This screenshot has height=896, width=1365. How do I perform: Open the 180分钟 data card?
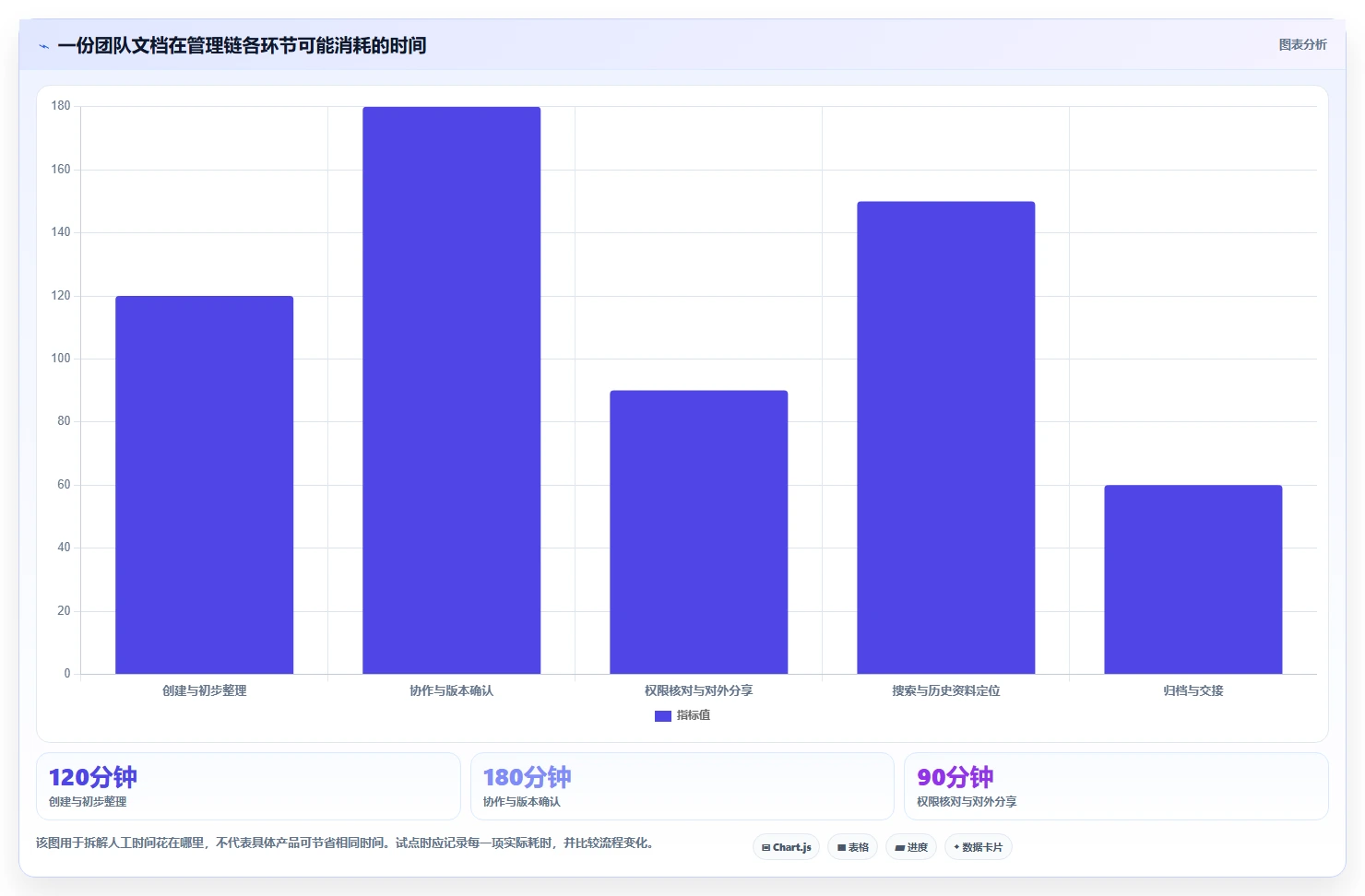tap(682, 786)
